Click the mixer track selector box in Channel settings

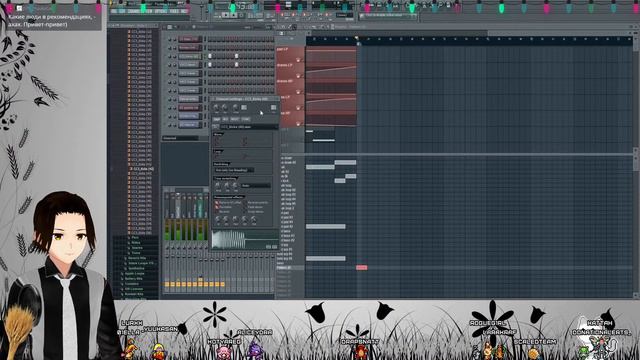244,107
